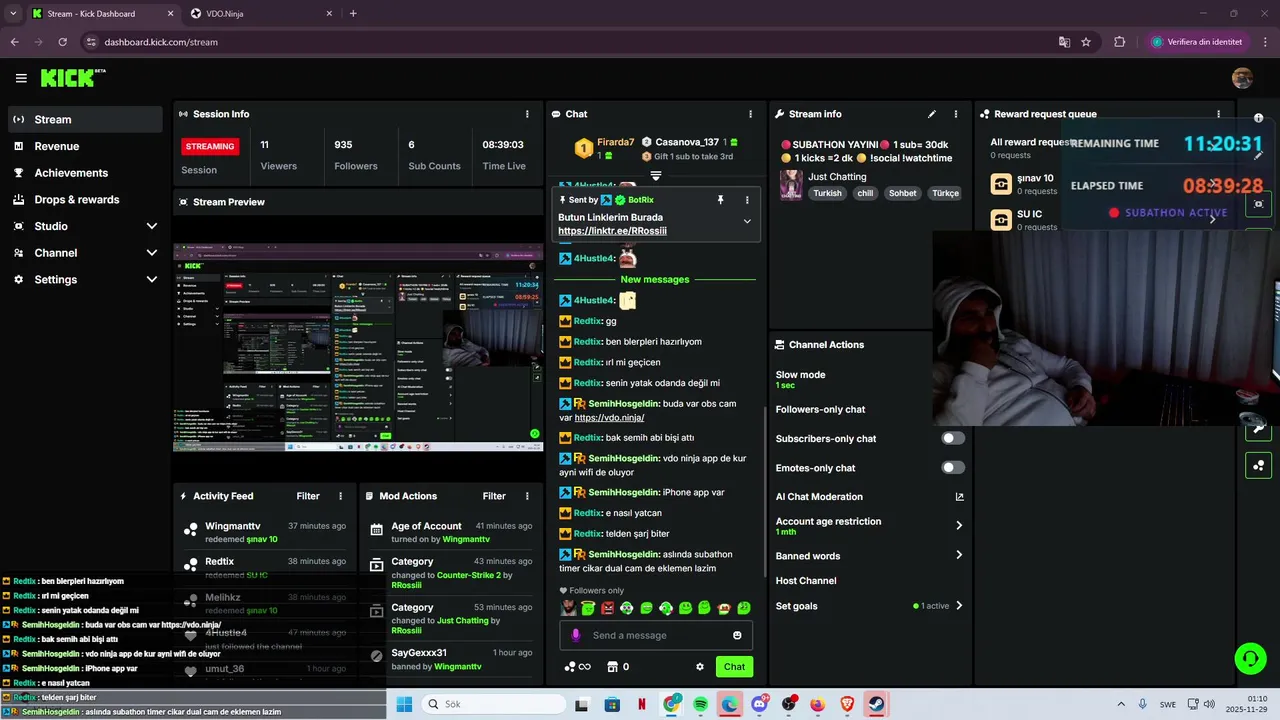The height and width of the screenshot is (720, 1280).
Task: Open Netflix from the taskbar
Action: 641,704
